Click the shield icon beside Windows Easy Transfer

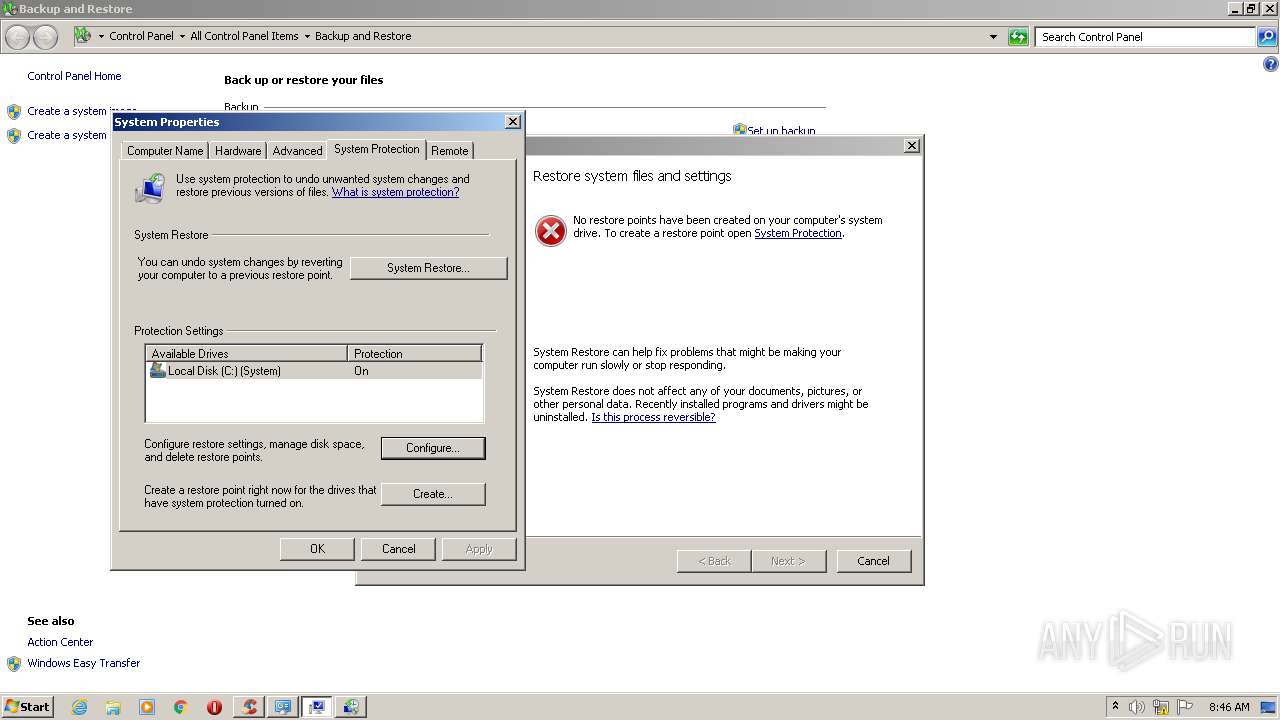[x=14, y=663]
